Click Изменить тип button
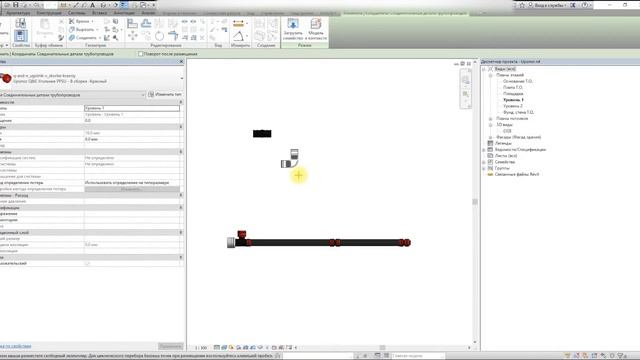Screen dimensions: 640x360 click(x=165, y=94)
